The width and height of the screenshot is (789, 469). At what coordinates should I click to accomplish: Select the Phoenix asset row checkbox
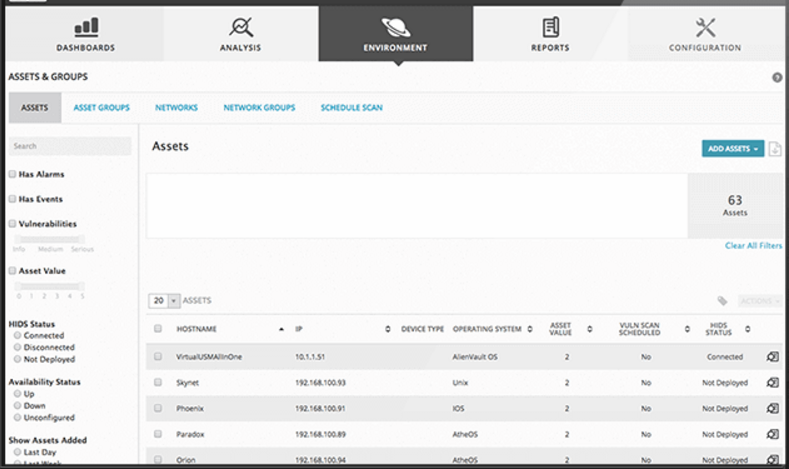[x=158, y=408]
